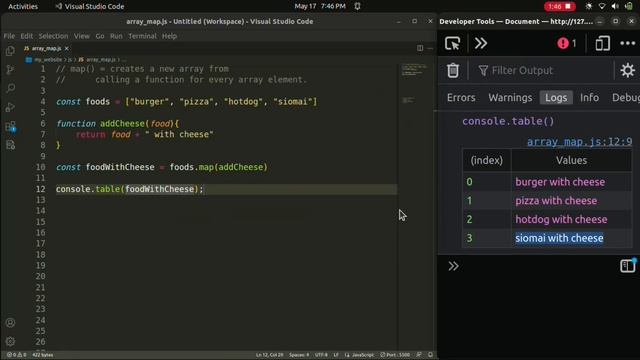Open the editor more actions ellipsis
This screenshot has width=640, height=360.
430,48
